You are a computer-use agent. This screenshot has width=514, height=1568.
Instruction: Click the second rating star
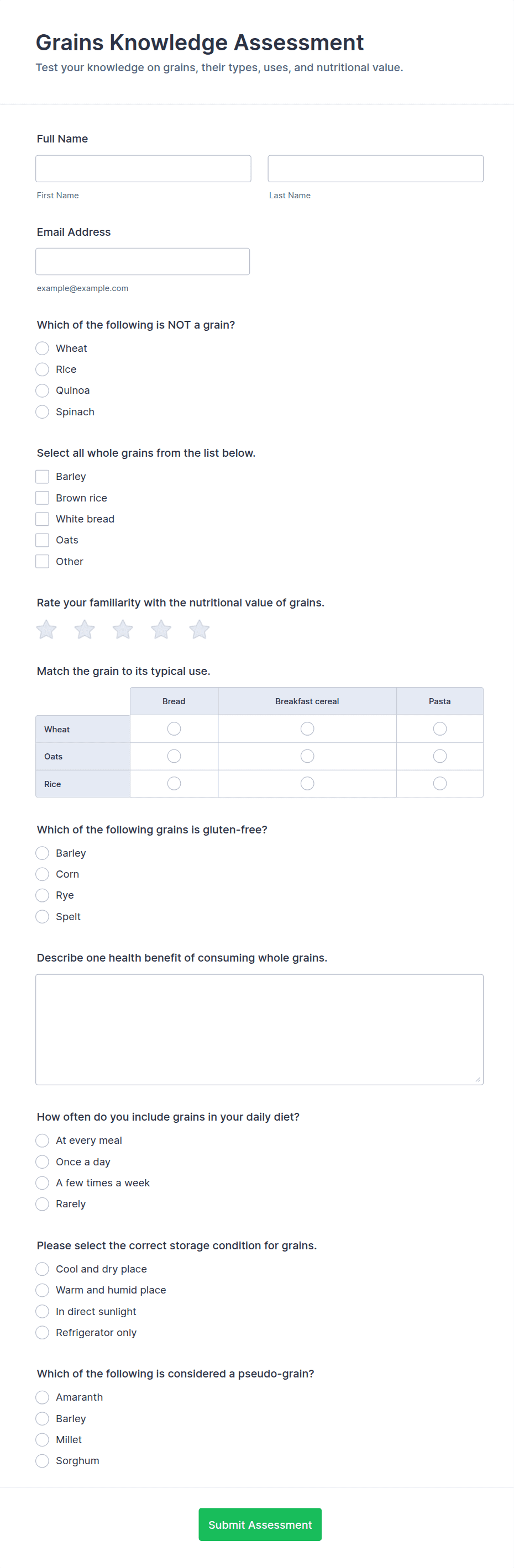tap(85, 630)
